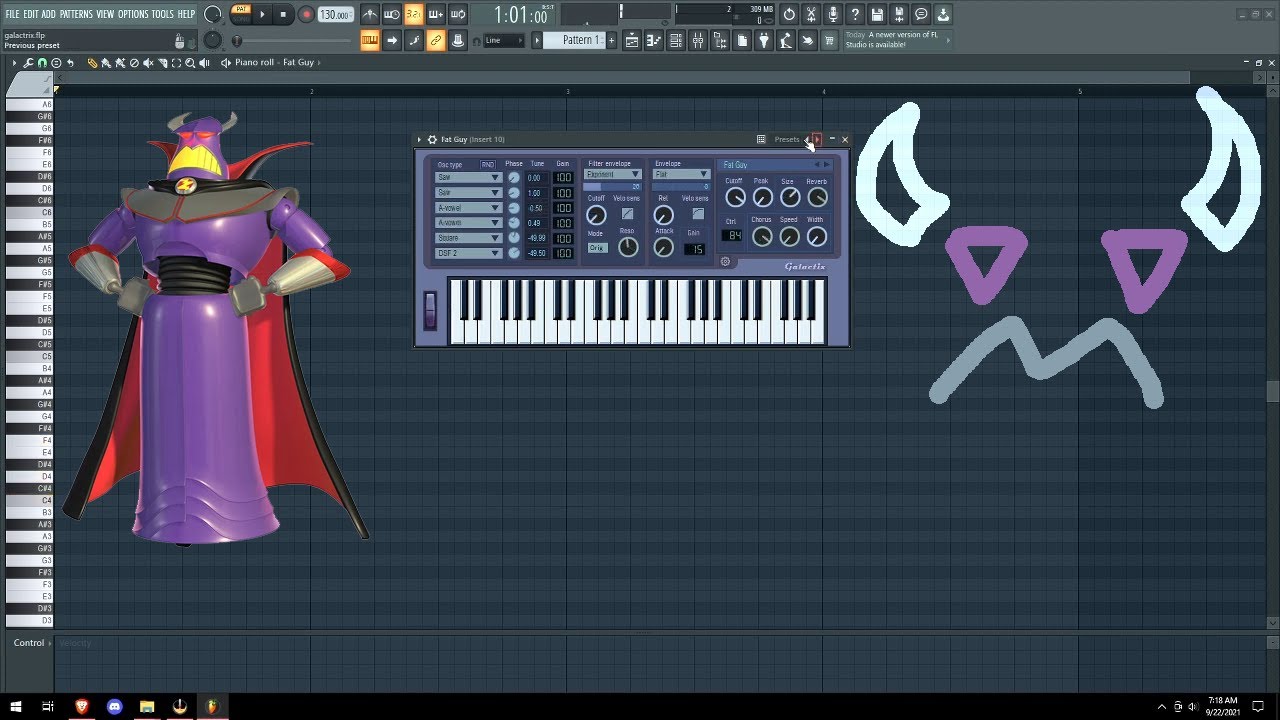Toggle PAT/SONG mode switch
The image size is (1280, 720).
[x=241, y=14]
